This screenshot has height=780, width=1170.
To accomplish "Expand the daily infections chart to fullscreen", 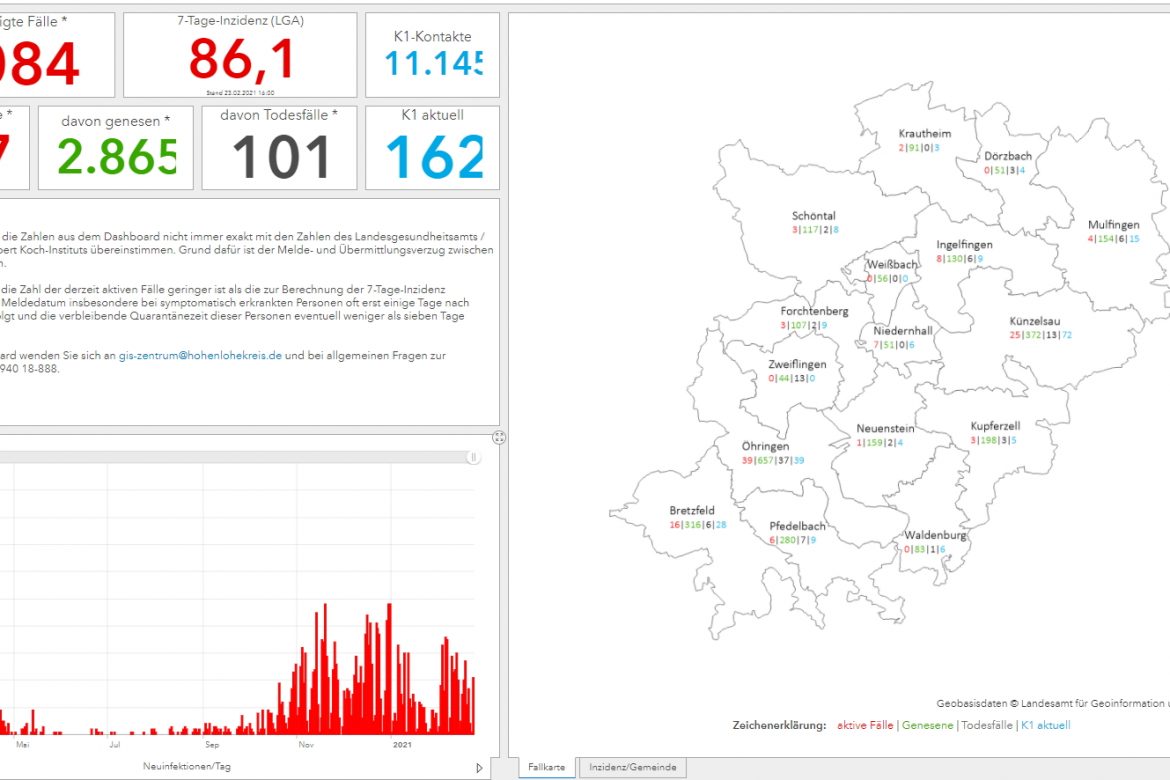I will coord(499,437).
